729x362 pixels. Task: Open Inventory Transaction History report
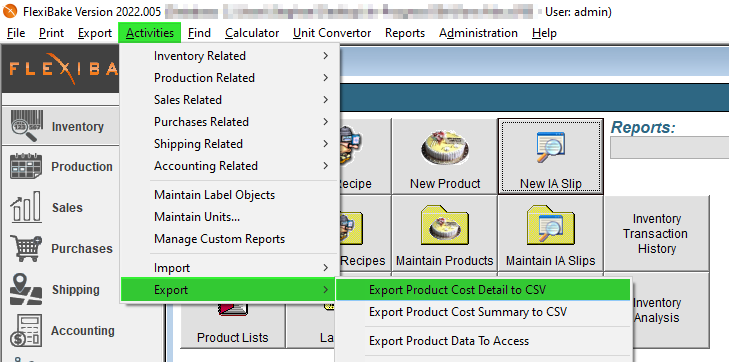[x=656, y=233]
